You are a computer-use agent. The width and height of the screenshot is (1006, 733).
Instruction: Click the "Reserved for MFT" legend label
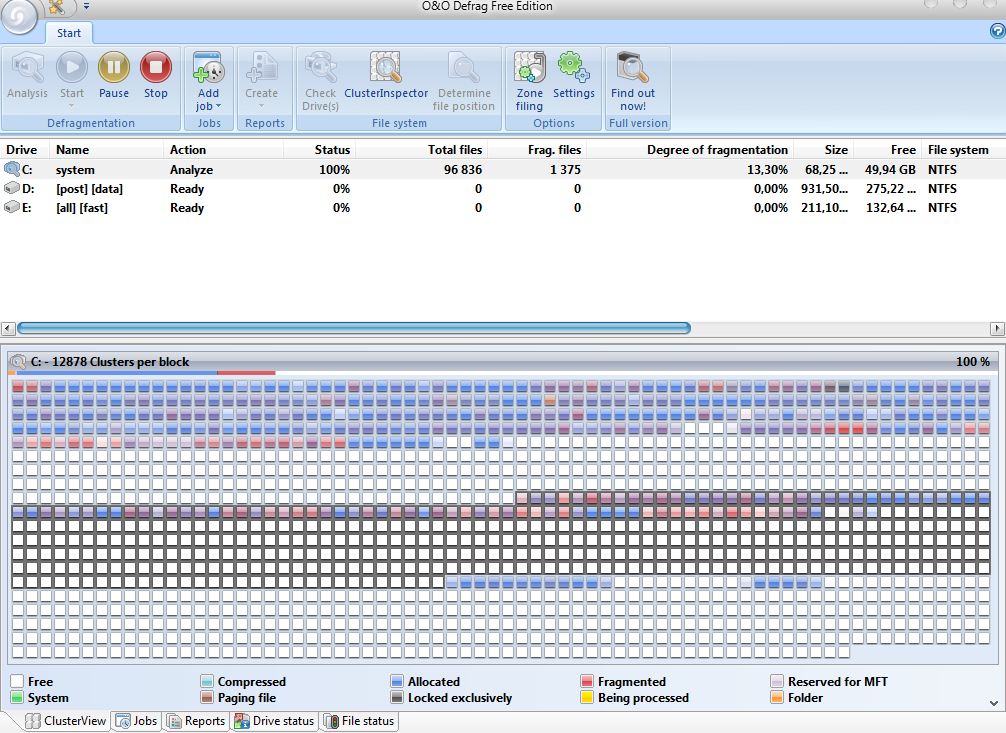click(x=838, y=682)
